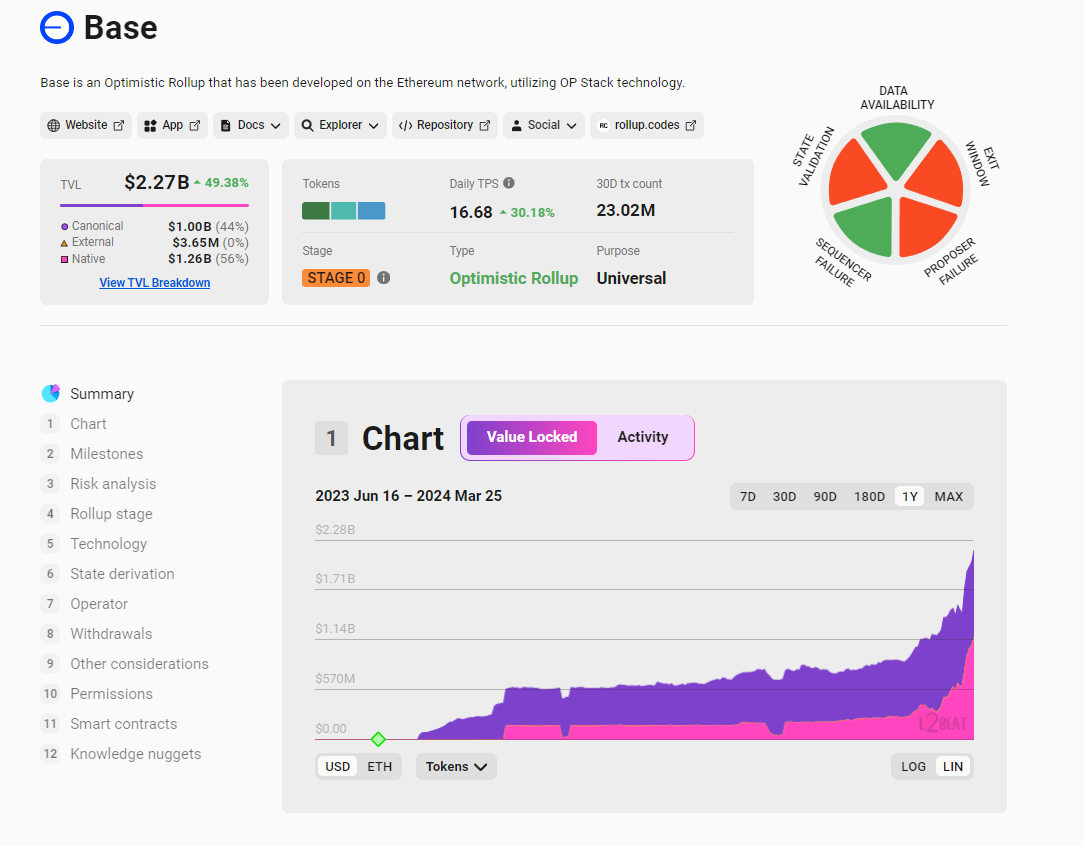Set chart scale to LIN
1084x846 pixels.
click(x=953, y=767)
